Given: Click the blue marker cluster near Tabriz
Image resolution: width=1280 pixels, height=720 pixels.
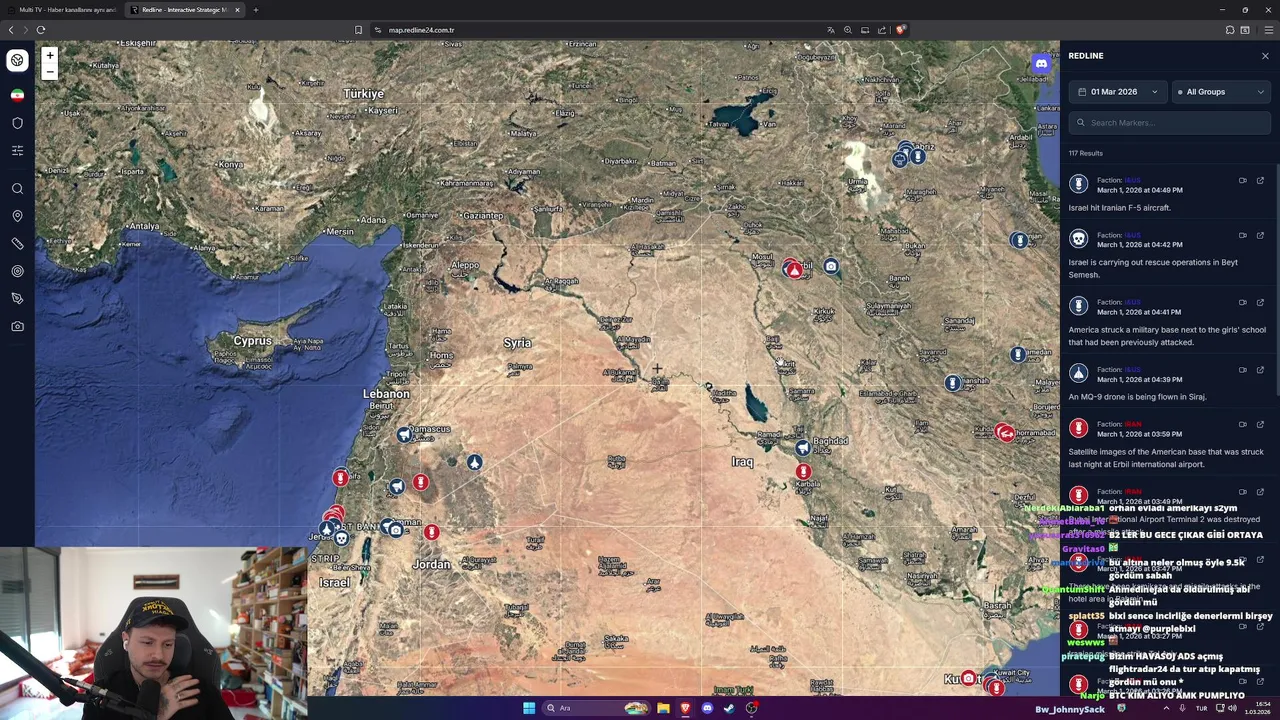Looking at the screenshot, I should click(x=909, y=155).
